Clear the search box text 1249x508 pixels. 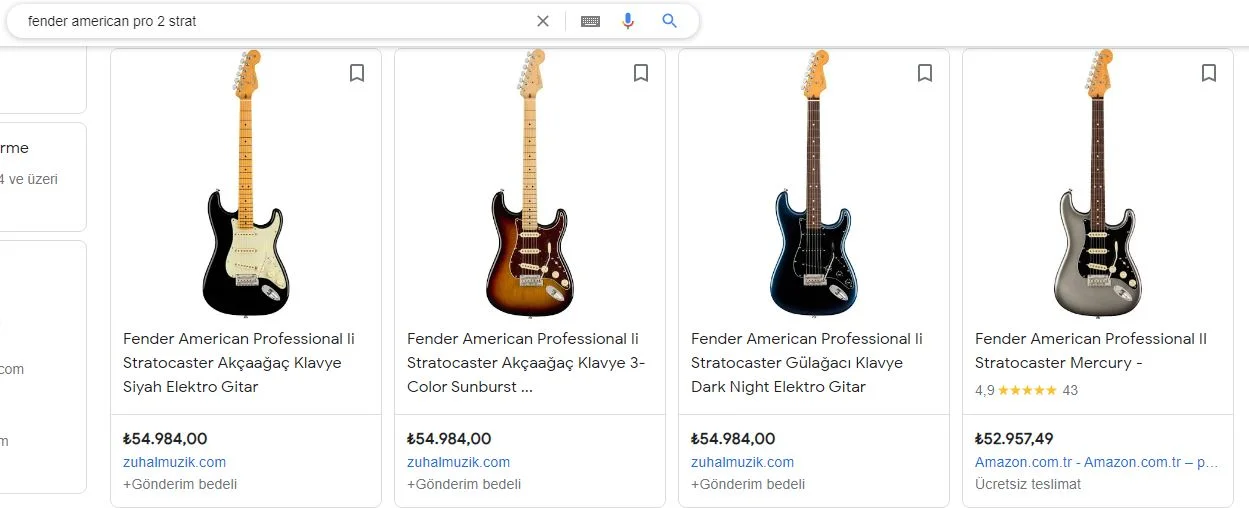[543, 21]
